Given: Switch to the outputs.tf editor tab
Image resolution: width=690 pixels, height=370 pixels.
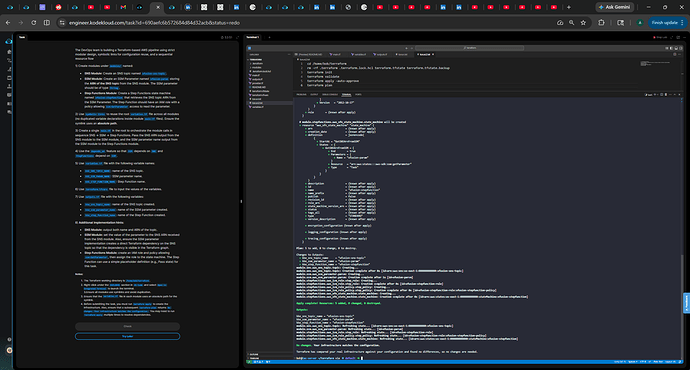Looking at the screenshot, I should point(380,55).
